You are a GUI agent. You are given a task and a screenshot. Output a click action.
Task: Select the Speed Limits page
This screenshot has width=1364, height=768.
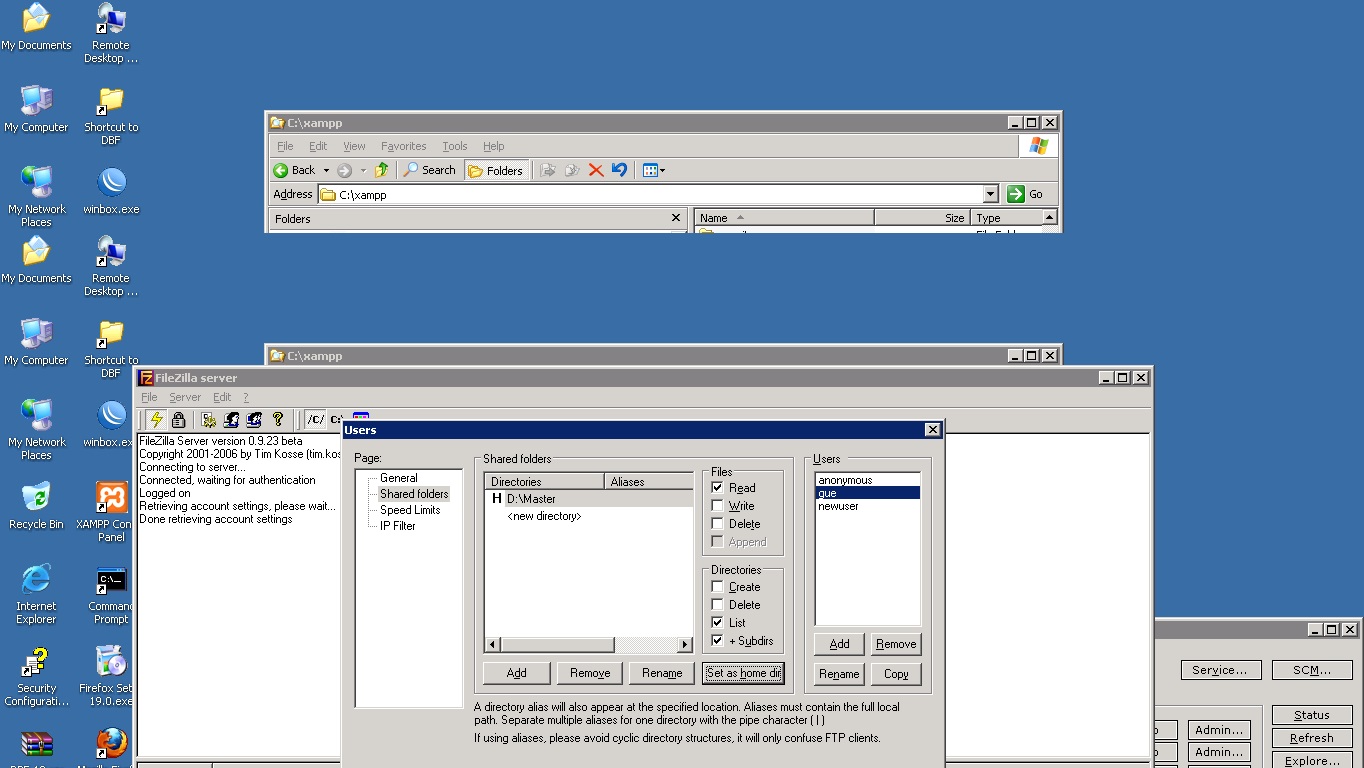(410, 510)
